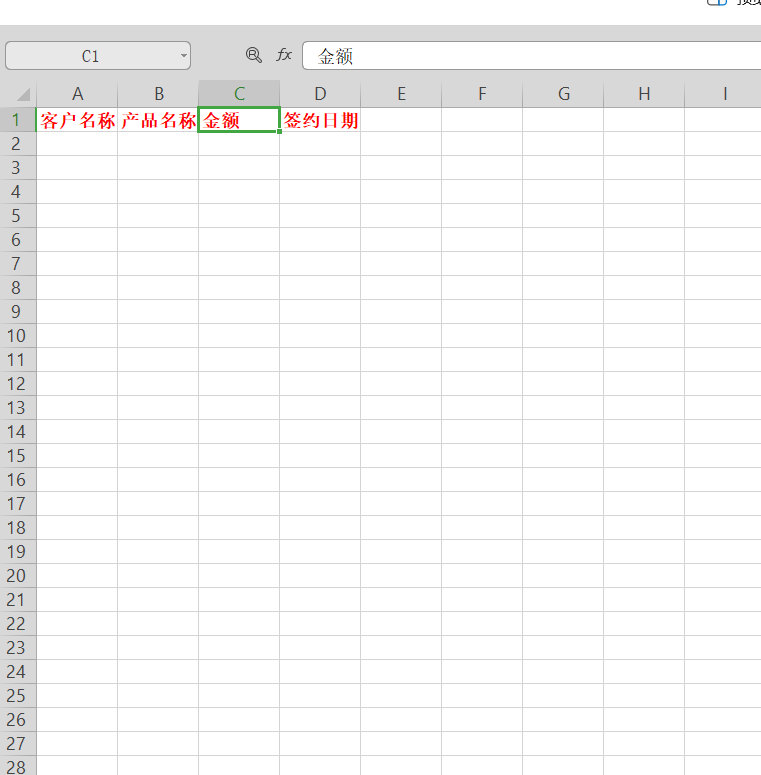Select column E header

point(401,94)
